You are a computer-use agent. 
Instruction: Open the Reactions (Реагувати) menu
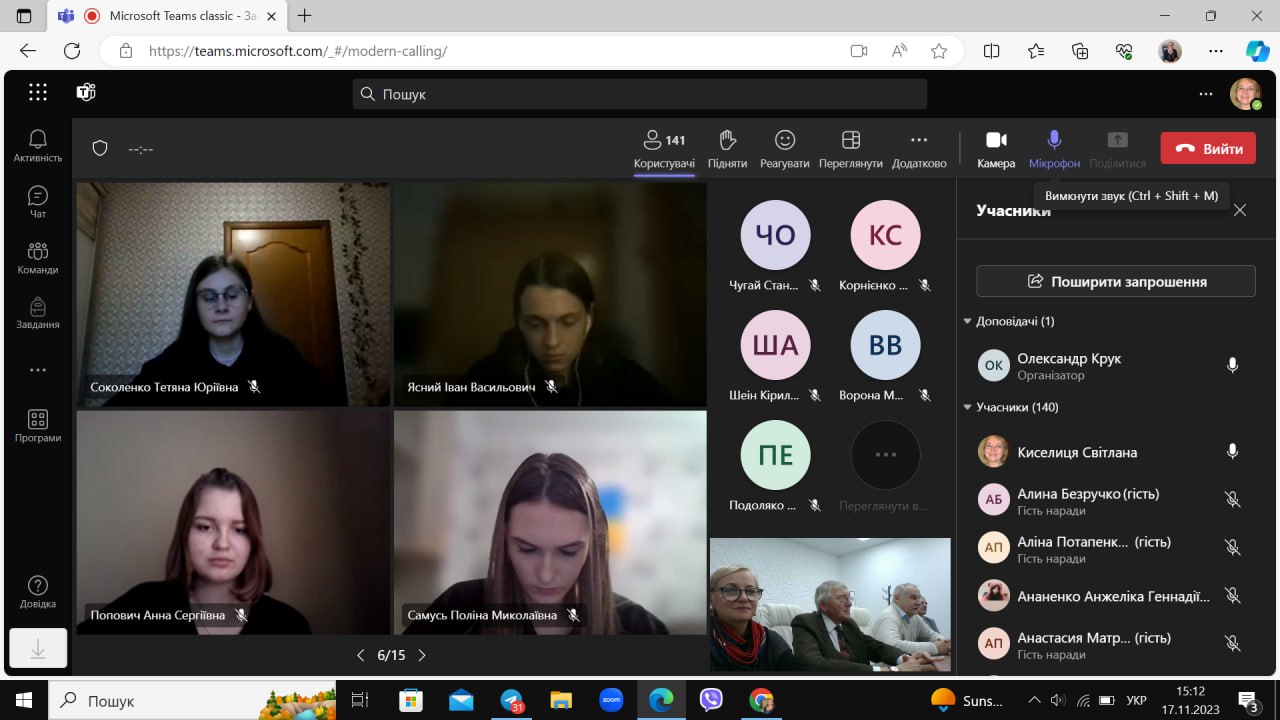click(784, 148)
